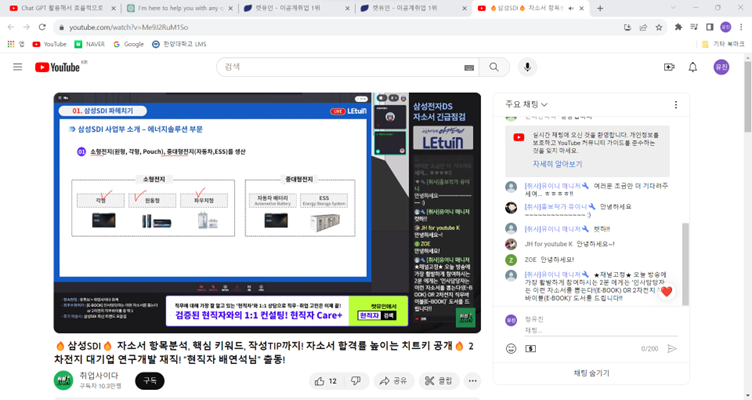752x400 pixels.
Task: Open the NAVER bookmark in bookmarks bar
Action: 89,44
